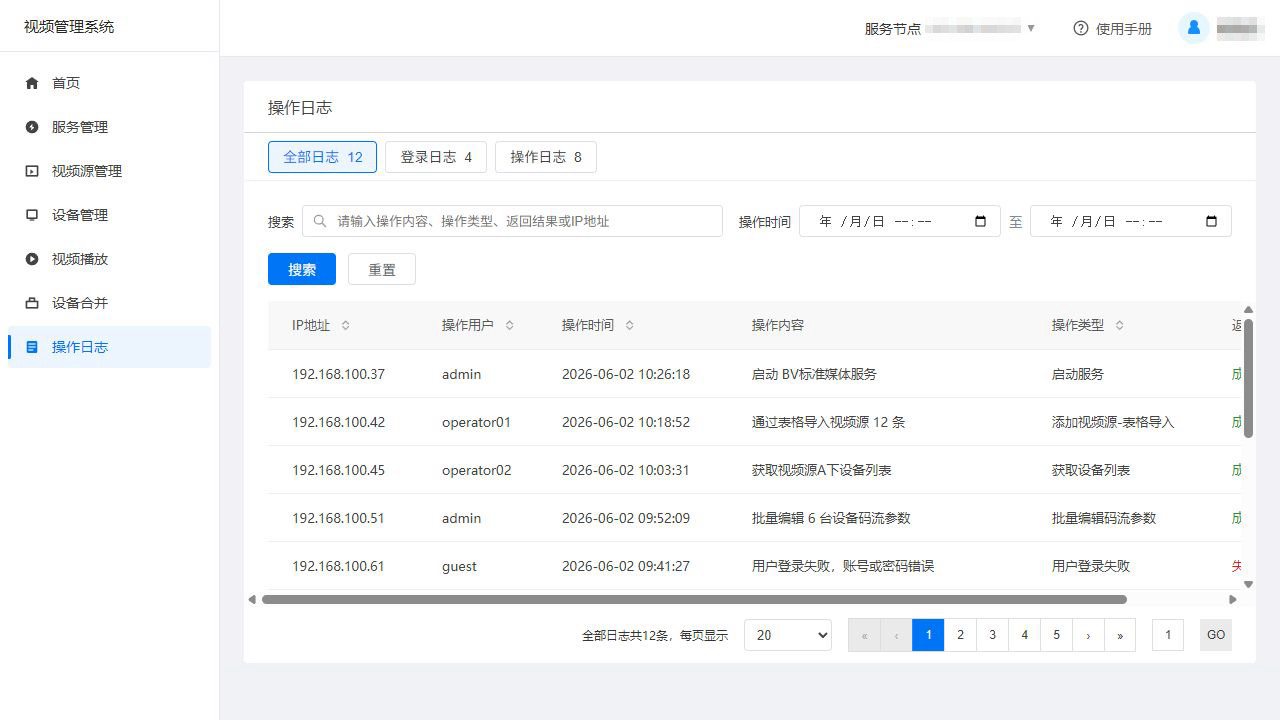
Task: Click the 视频源管理 sidebar icon
Action: 32,171
